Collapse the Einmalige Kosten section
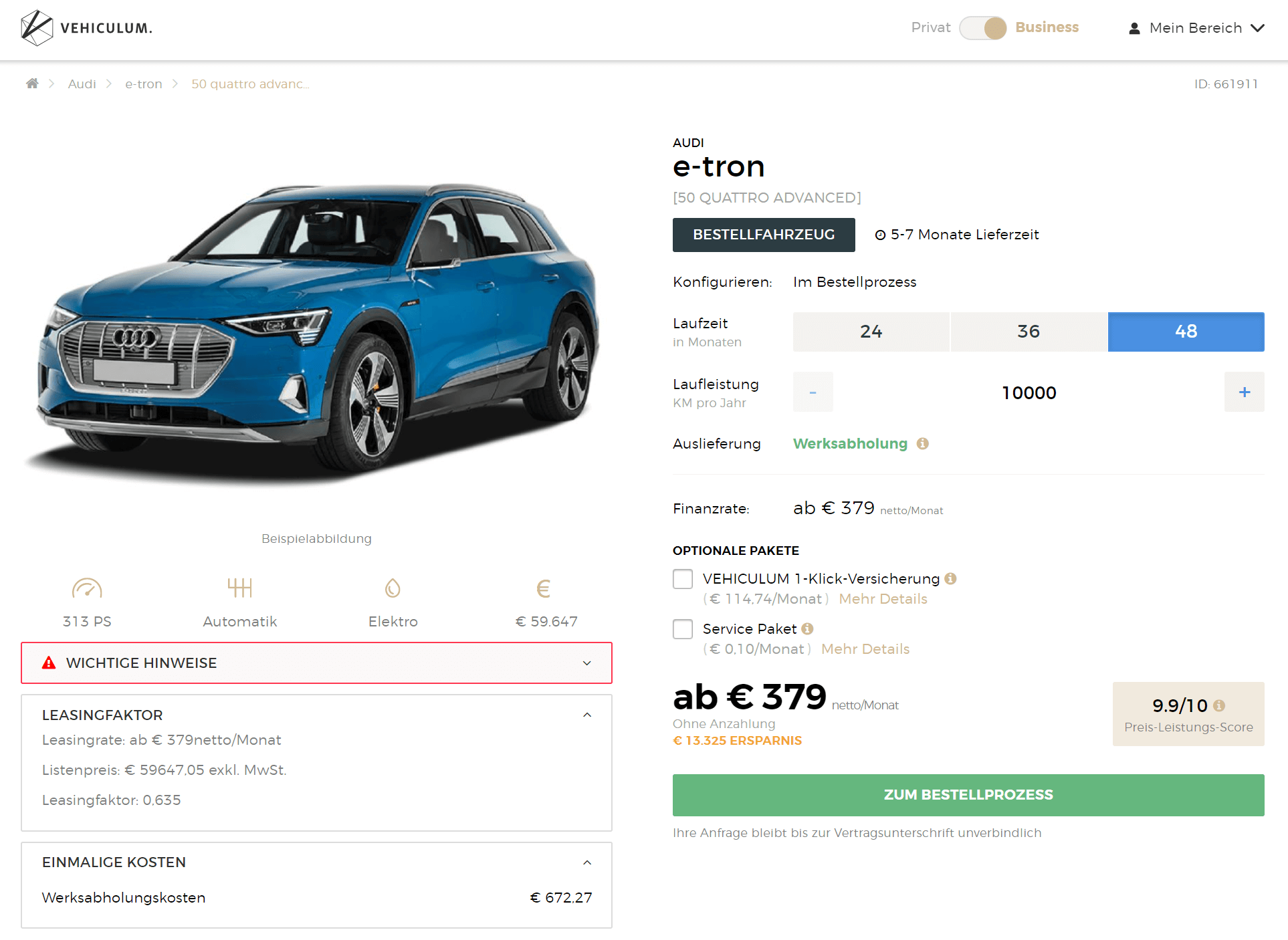The height and width of the screenshot is (940, 1288). coord(587,862)
